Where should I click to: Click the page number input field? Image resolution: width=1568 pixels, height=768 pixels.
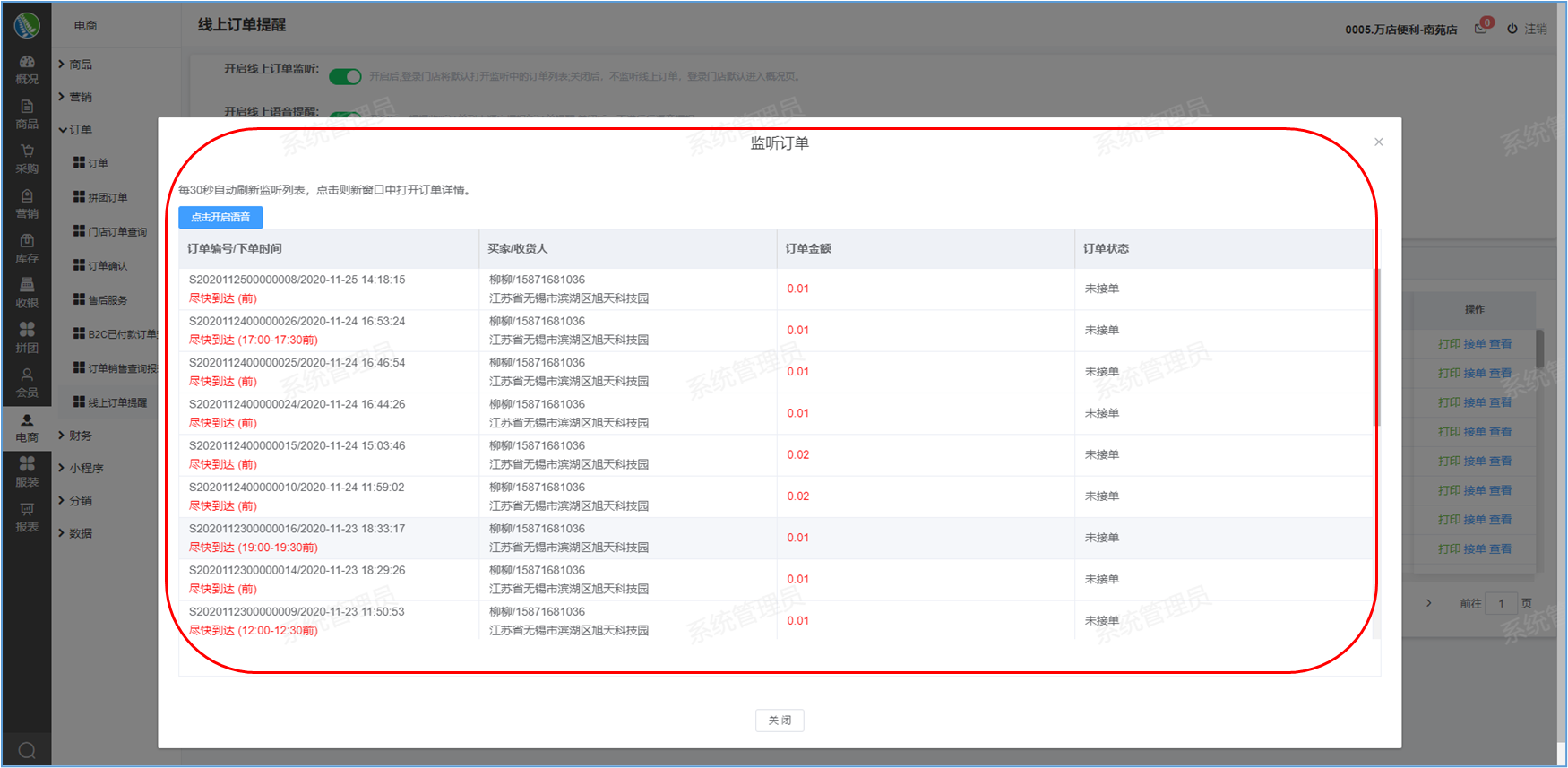[x=1501, y=603]
